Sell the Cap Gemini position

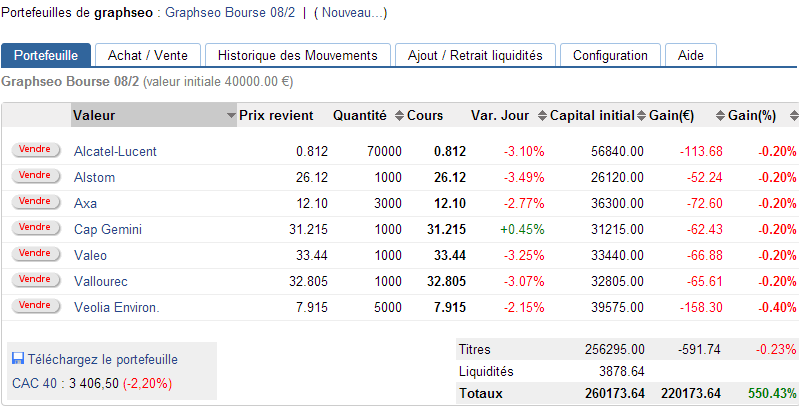pyautogui.click(x=35, y=228)
